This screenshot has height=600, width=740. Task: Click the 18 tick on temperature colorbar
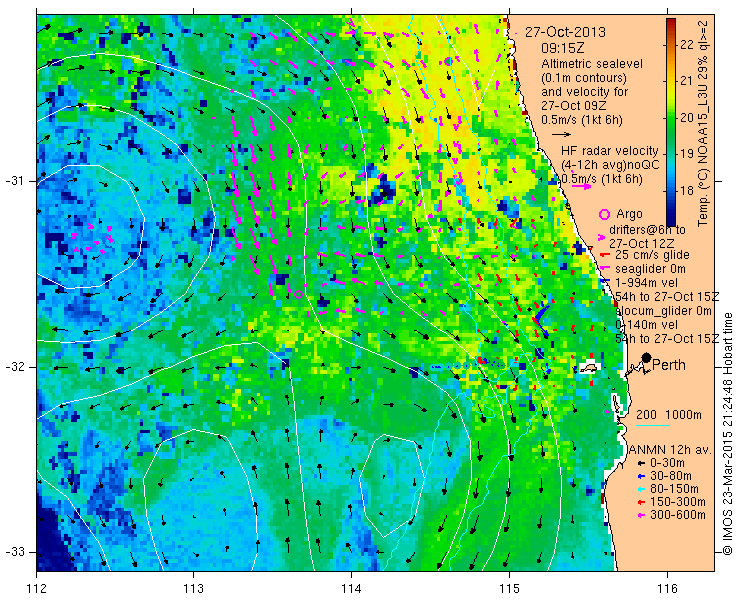tap(687, 191)
